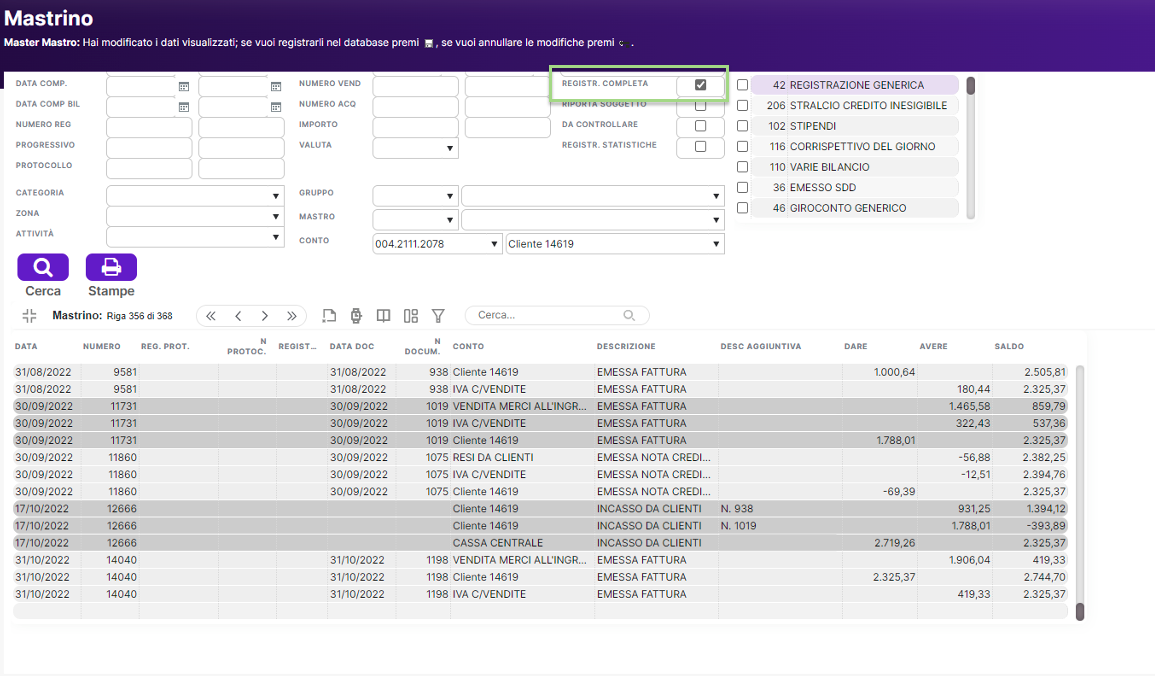
Task: Open the filter funnel icon
Action: pyautogui.click(x=438, y=316)
